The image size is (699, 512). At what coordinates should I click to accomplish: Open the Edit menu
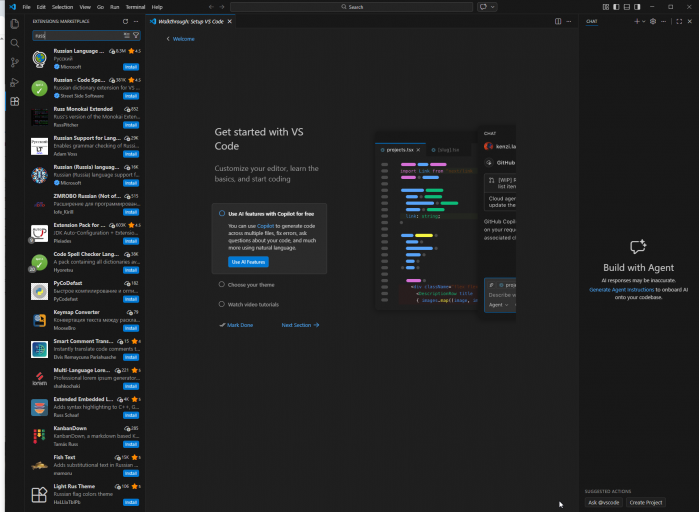tap(41, 7)
